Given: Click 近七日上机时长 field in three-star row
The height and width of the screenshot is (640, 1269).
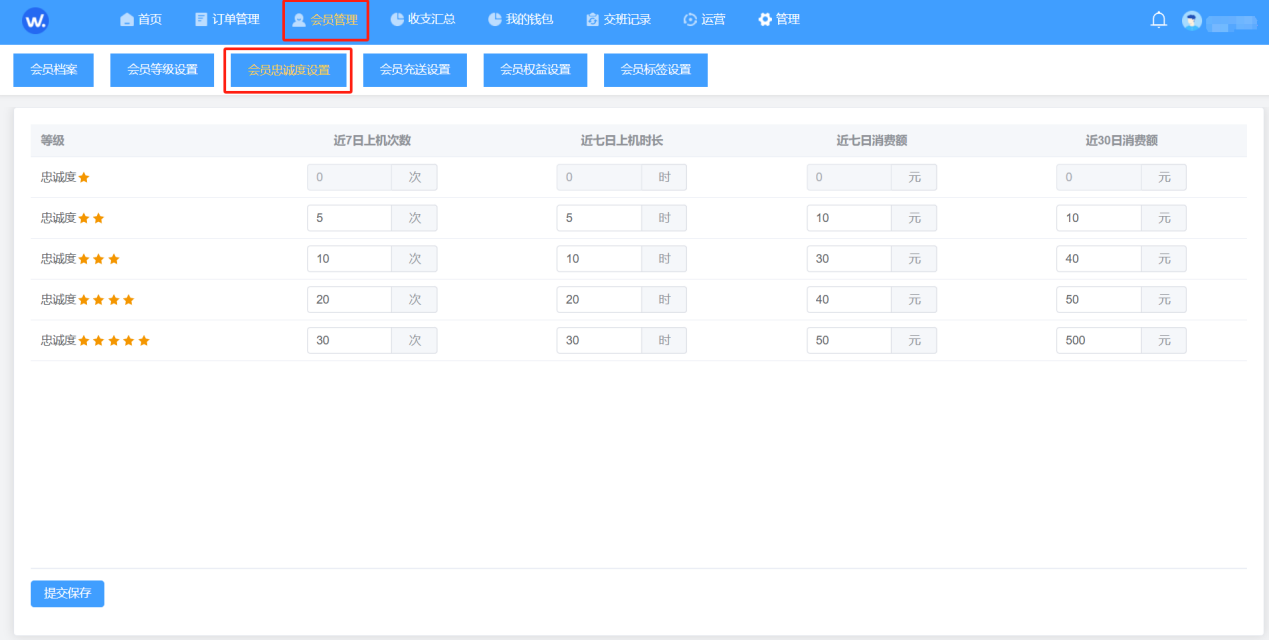Looking at the screenshot, I should [x=599, y=259].
